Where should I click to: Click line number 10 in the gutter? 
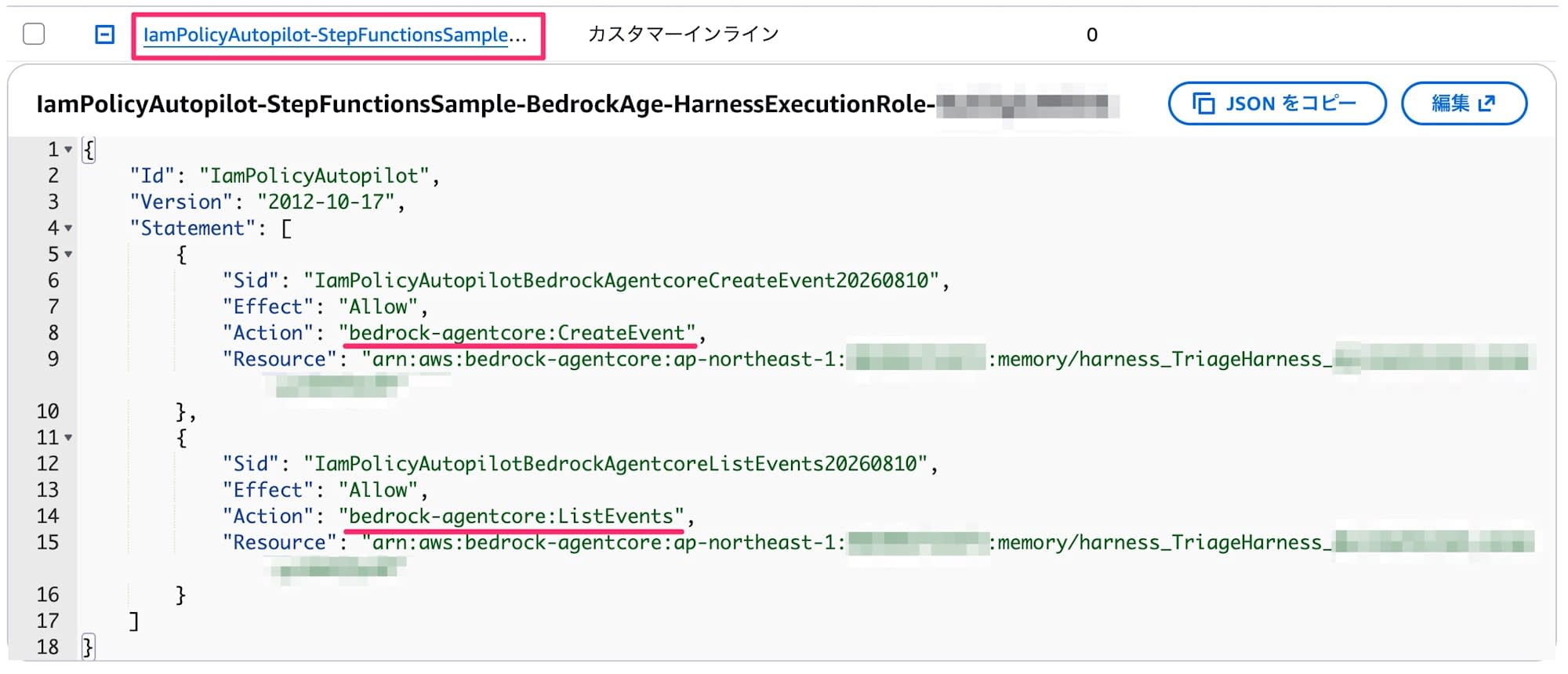tap(47, 411)
